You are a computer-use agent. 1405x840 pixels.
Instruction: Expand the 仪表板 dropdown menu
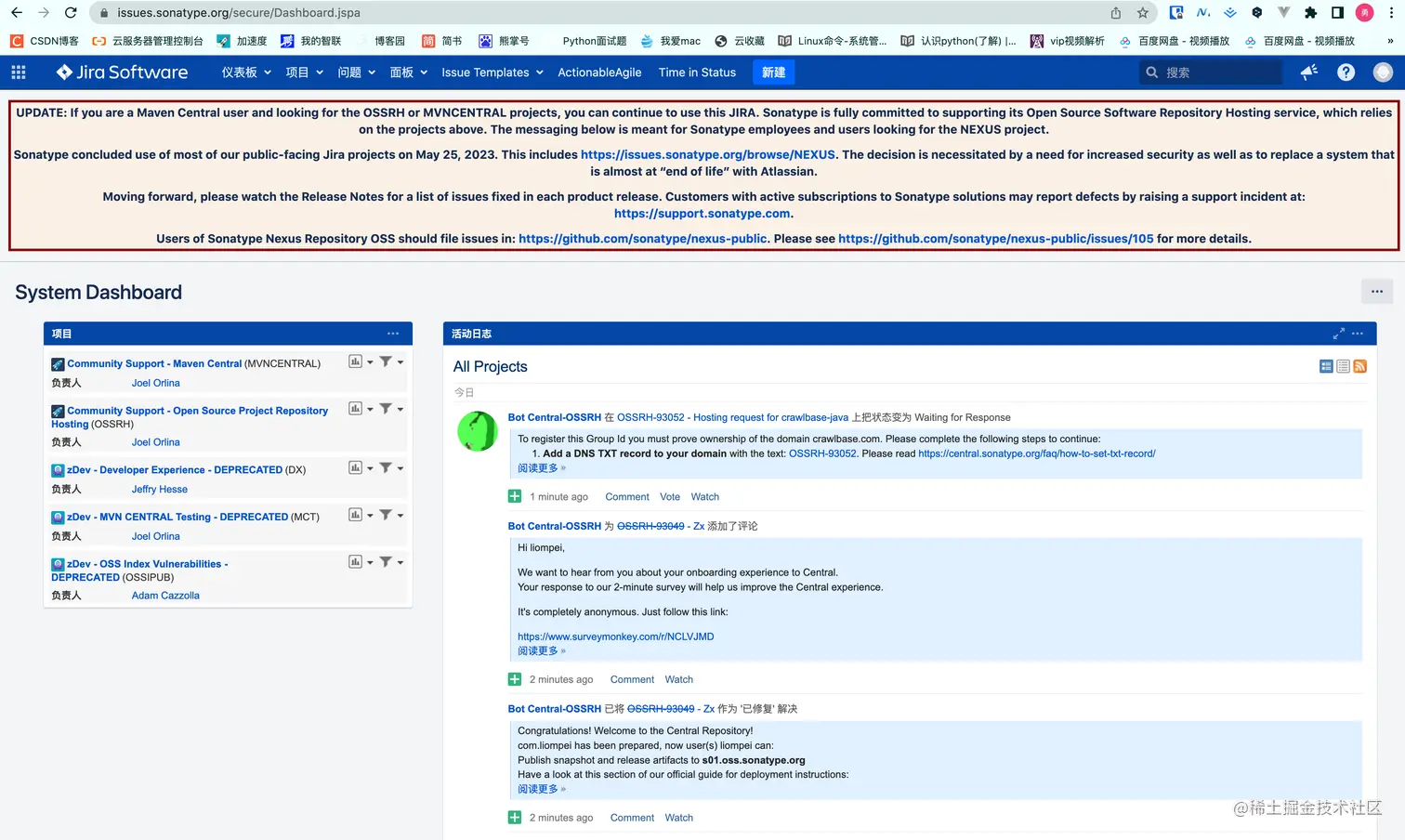[x=246, y=72]
